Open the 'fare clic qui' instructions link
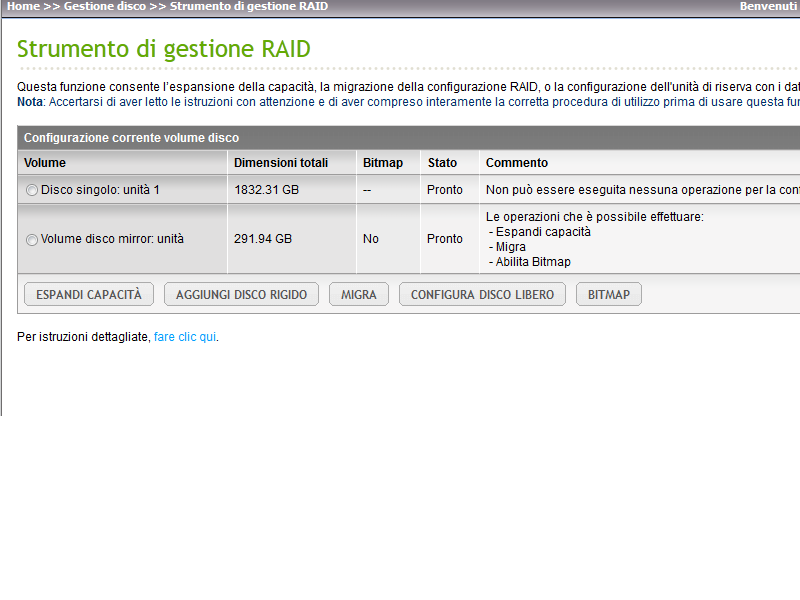This screenshot has height=600, width=800. (x=185, y=337)
